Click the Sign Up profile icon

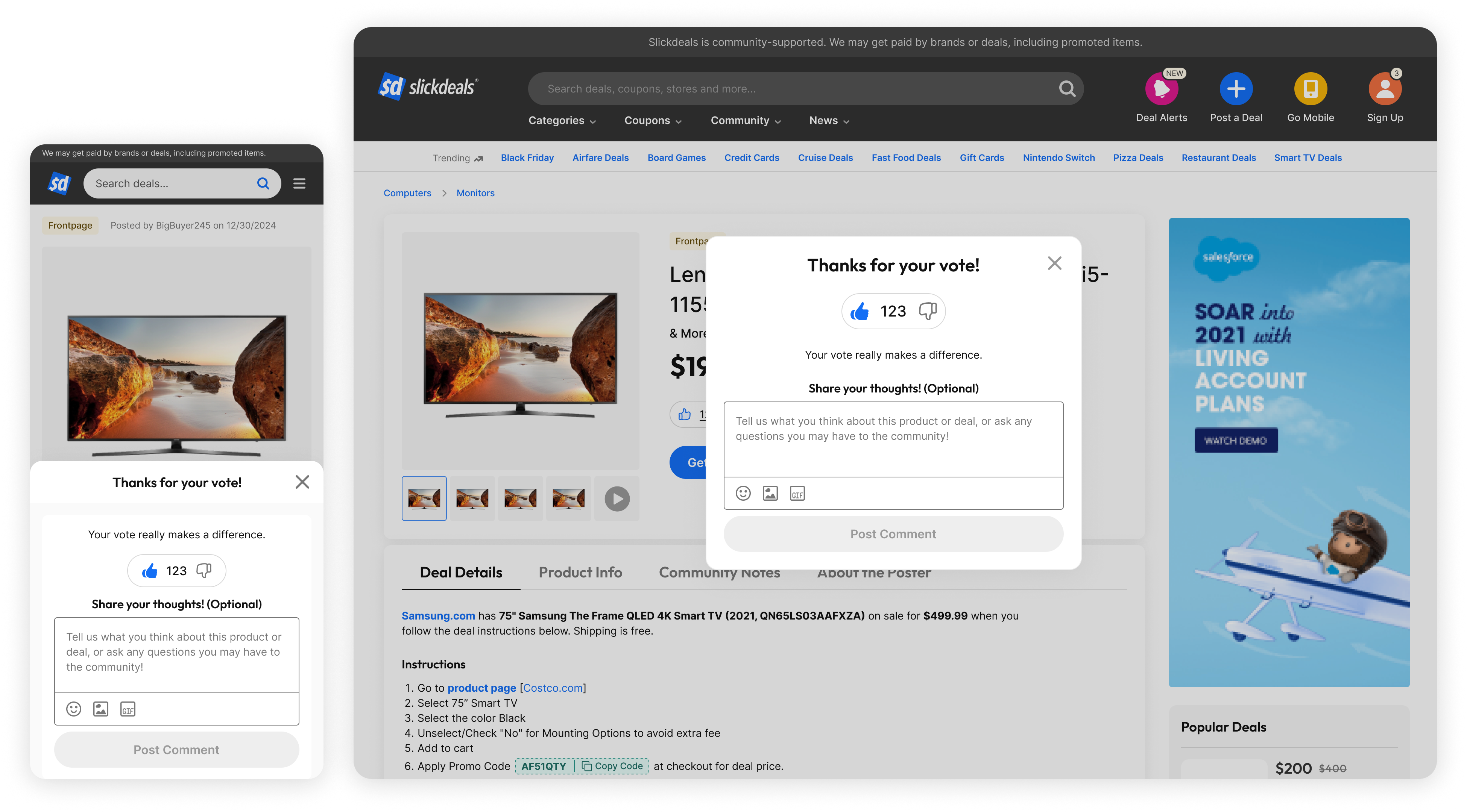pyautogui.click(x=1384, y=89)
